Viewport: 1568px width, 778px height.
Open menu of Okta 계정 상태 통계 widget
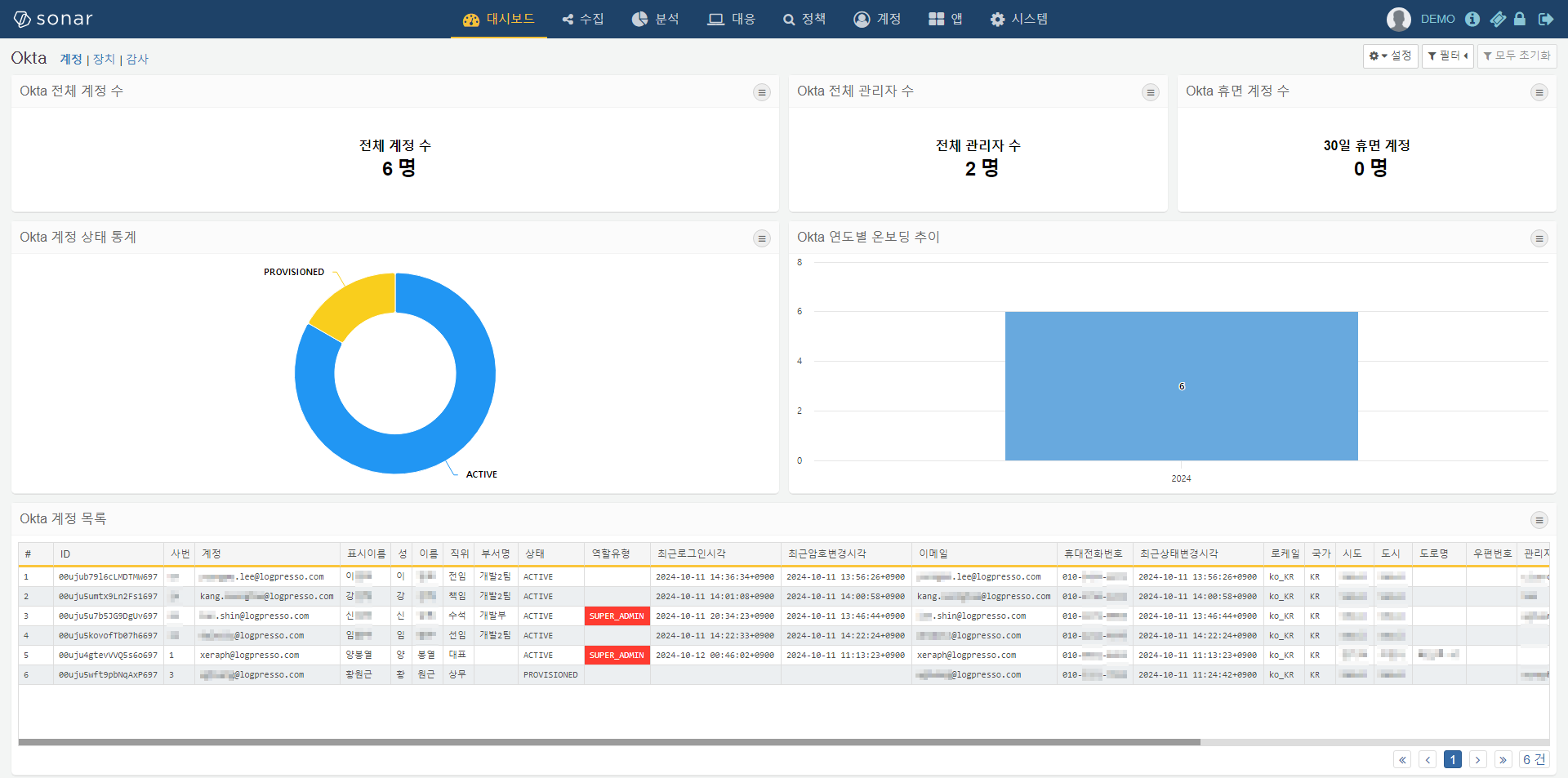coord(761,238)
